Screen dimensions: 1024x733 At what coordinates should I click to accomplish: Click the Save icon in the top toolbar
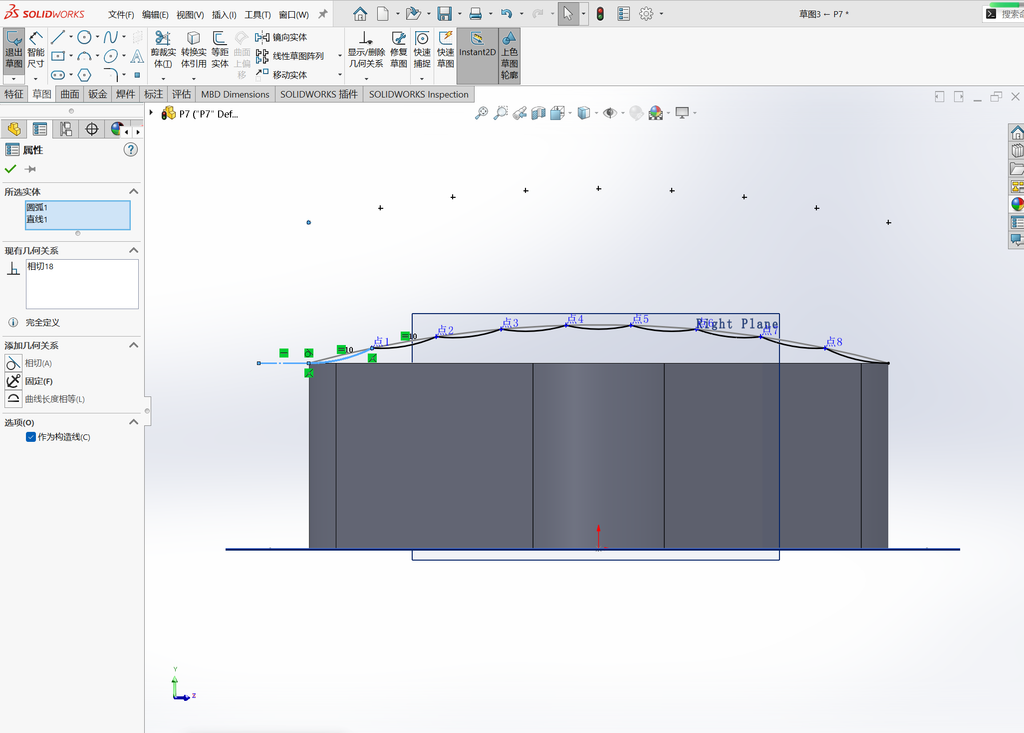click(x=444, y=14)
